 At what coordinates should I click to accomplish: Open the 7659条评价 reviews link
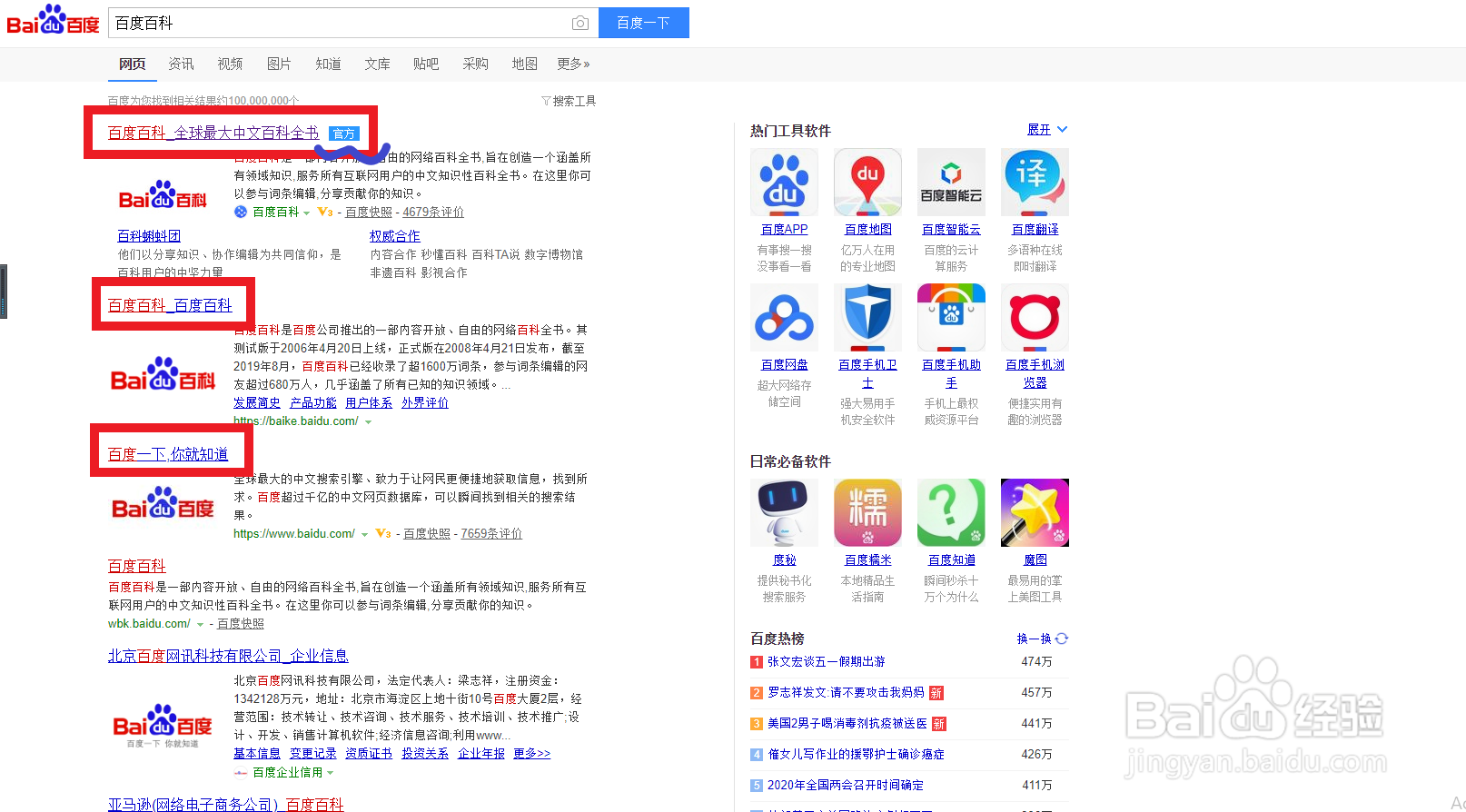click(491, 533)
